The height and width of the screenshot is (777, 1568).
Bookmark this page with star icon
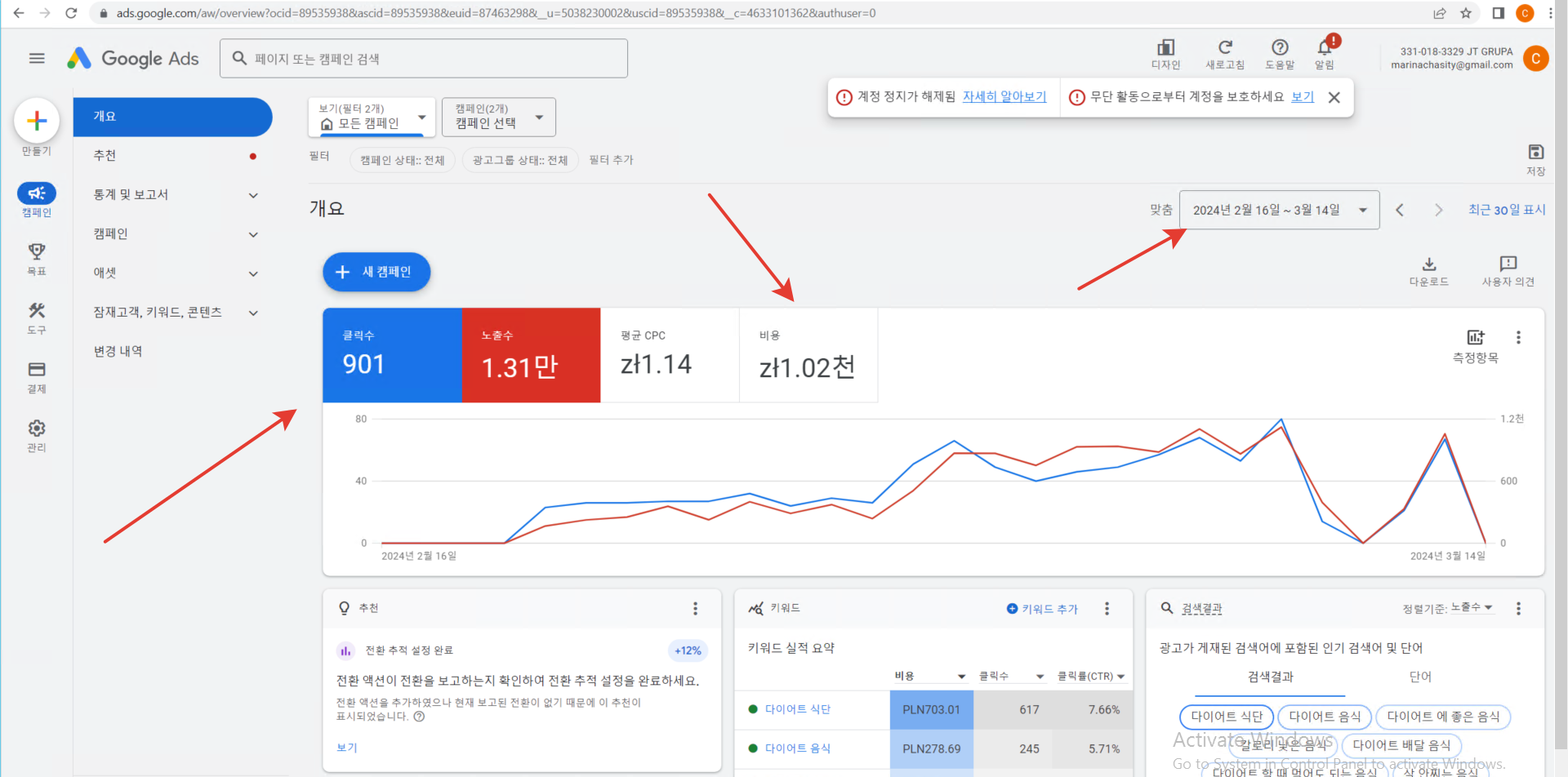[1466, 13]
